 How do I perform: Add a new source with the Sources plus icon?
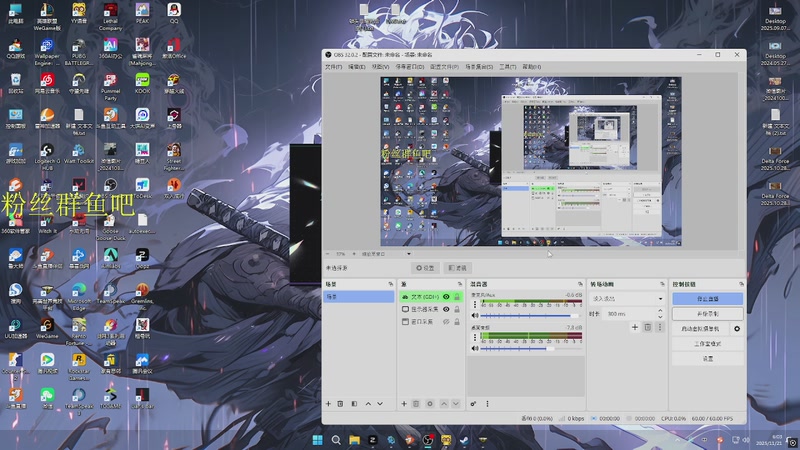click(x=404, y=404)
